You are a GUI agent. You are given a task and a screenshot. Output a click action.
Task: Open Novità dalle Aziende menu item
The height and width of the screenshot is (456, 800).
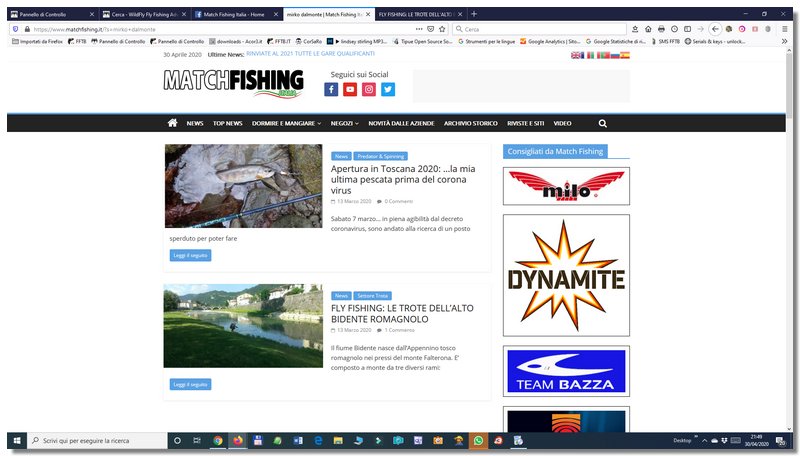pos(401,123)
